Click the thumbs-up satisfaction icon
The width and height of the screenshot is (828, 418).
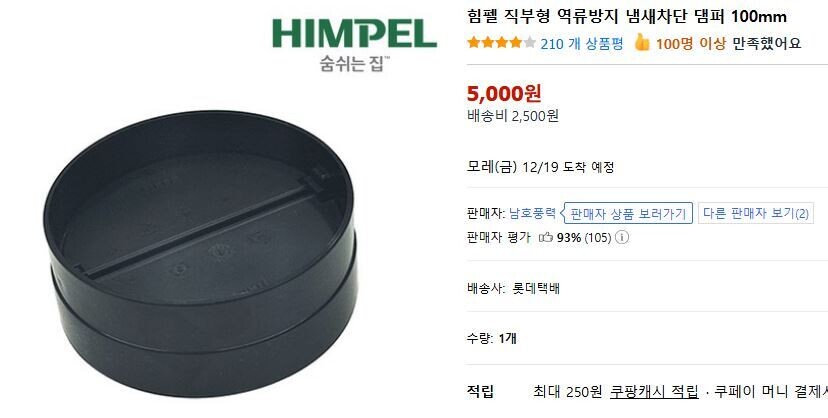pyautogui.click(x=642, y=42)
